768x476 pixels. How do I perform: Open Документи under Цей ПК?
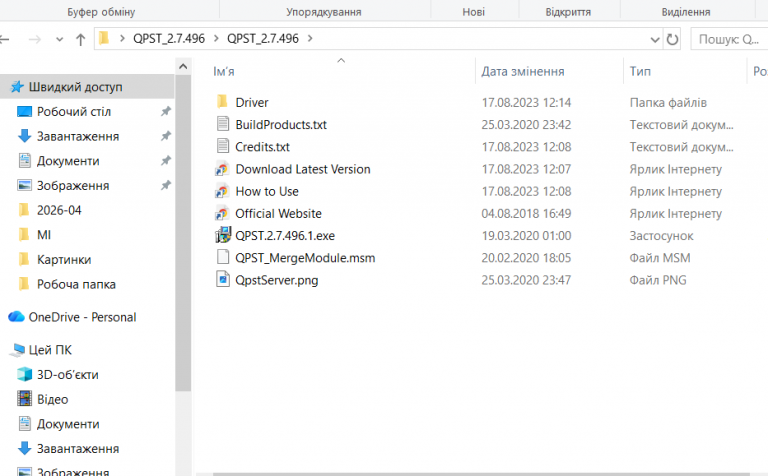coord(68,424)
